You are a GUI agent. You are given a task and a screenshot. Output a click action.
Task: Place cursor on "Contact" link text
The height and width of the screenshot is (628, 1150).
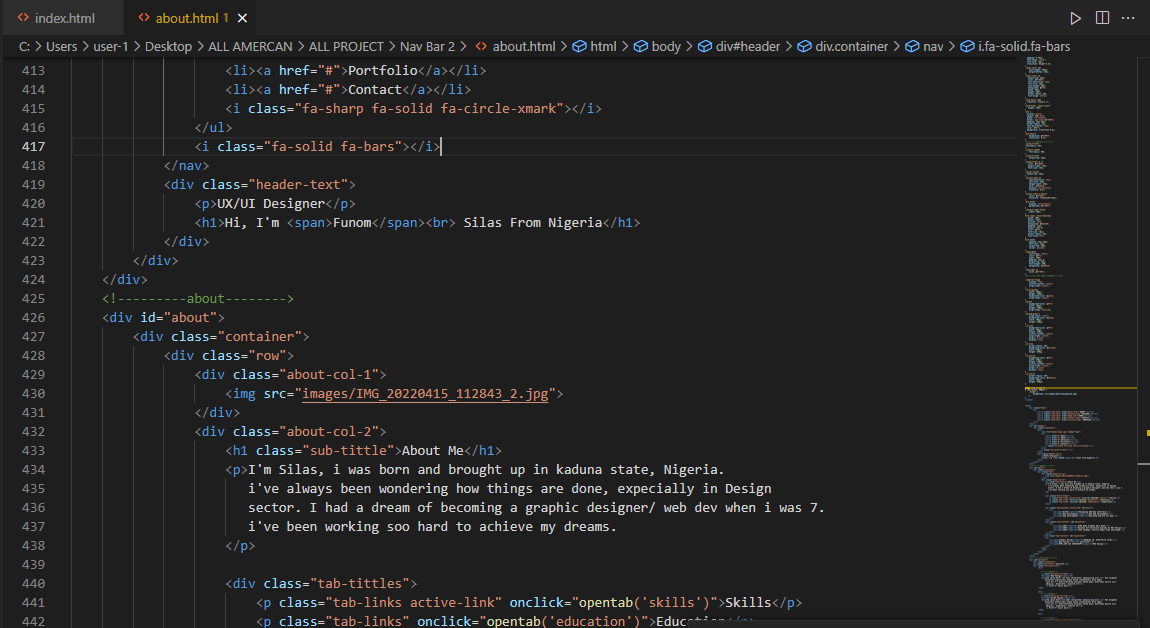pos(375,90)
